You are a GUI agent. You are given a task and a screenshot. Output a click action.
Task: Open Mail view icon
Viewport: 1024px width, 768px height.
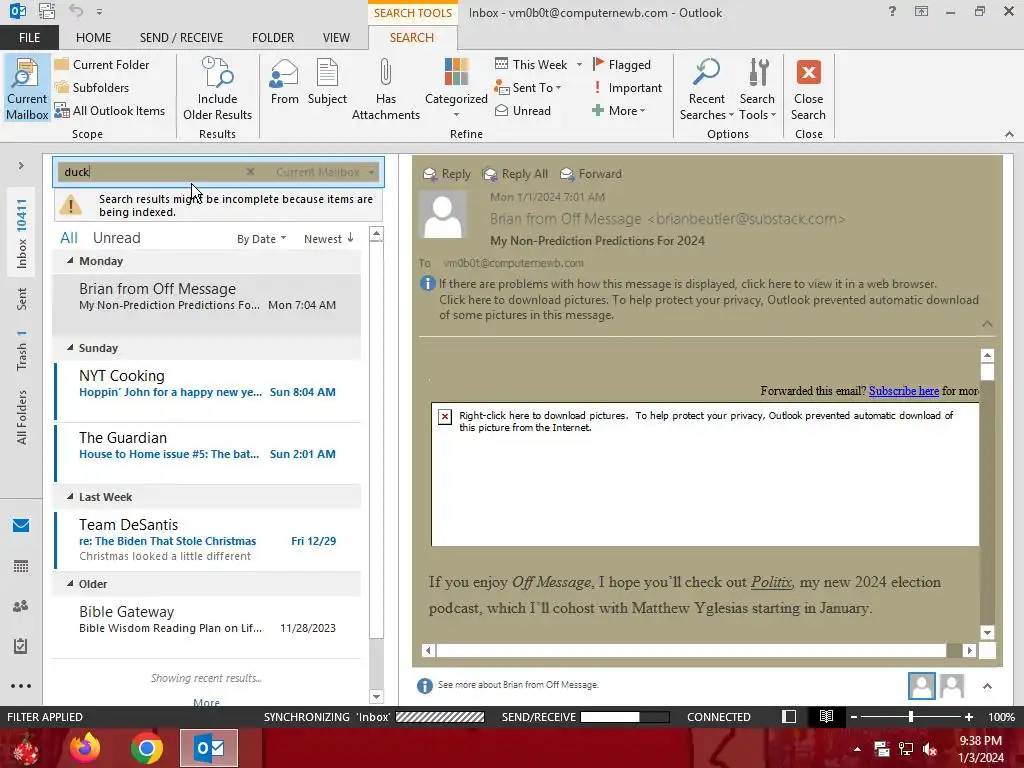[x=21, y=525]
